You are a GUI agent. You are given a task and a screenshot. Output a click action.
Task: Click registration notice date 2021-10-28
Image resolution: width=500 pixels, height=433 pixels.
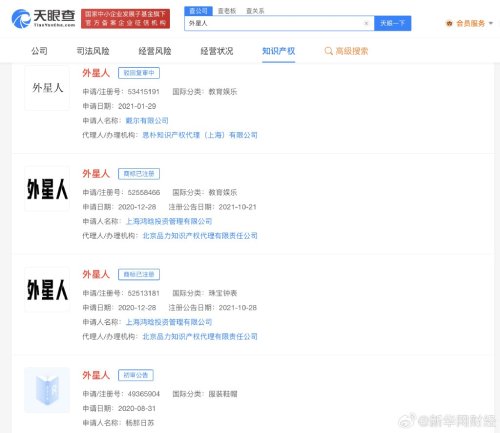coord(238,308)
